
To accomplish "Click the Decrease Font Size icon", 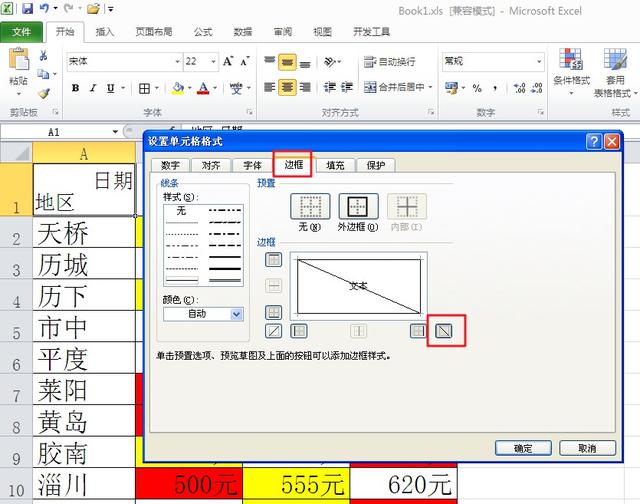I will 245,61.
